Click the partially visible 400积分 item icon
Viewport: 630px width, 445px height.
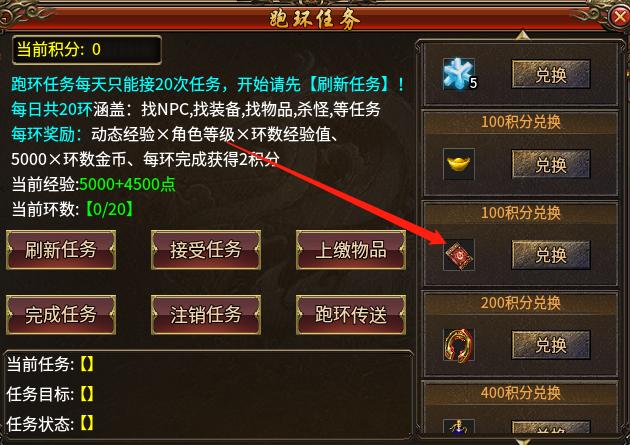(459, 426)
